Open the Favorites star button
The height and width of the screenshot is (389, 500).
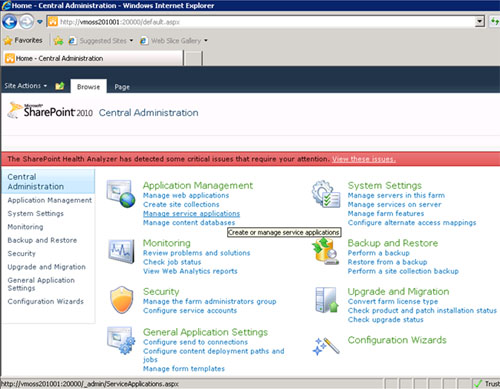click(x=23, y=40)
